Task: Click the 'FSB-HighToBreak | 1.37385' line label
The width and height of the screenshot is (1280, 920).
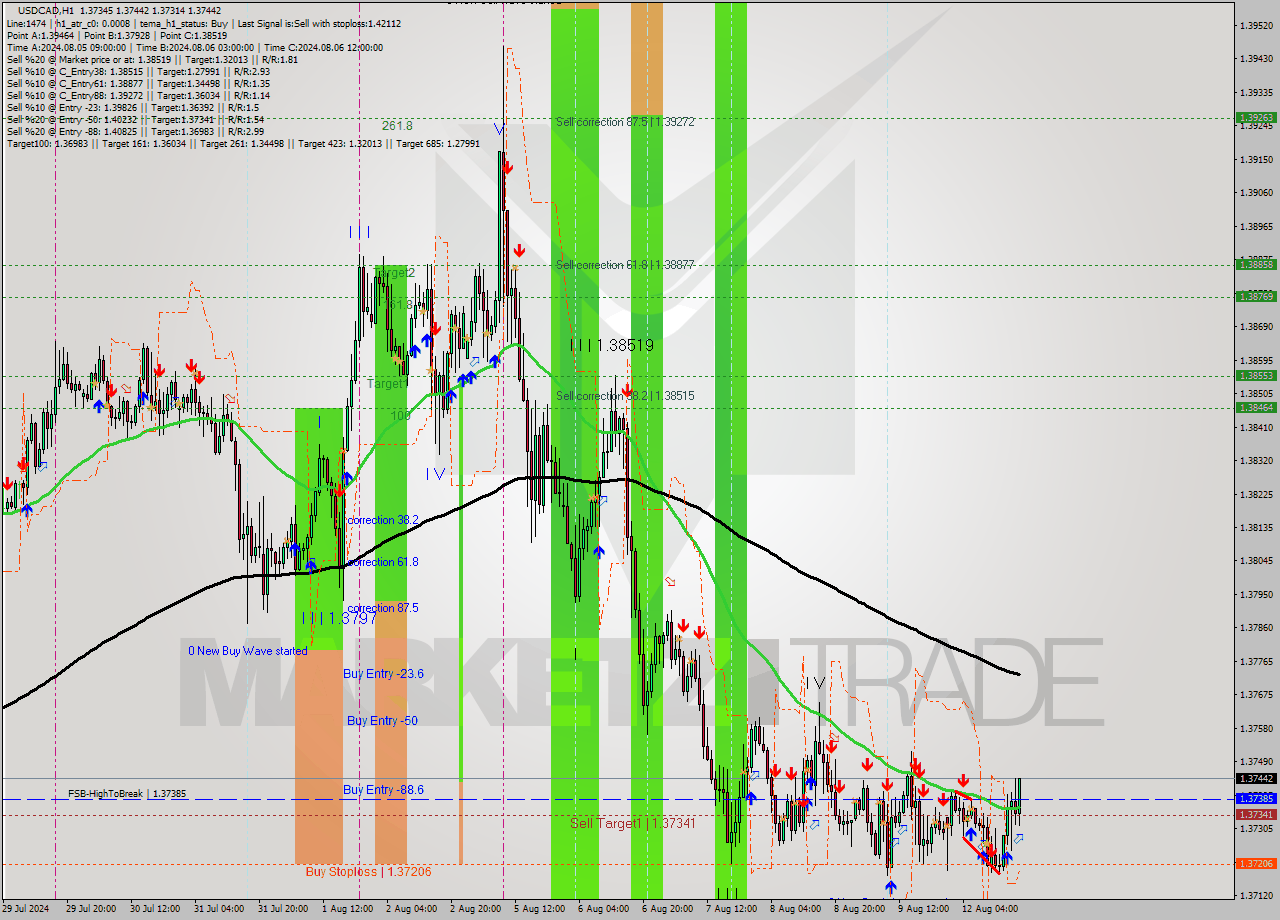Action: pyautogui.click(x=127, y=793)
